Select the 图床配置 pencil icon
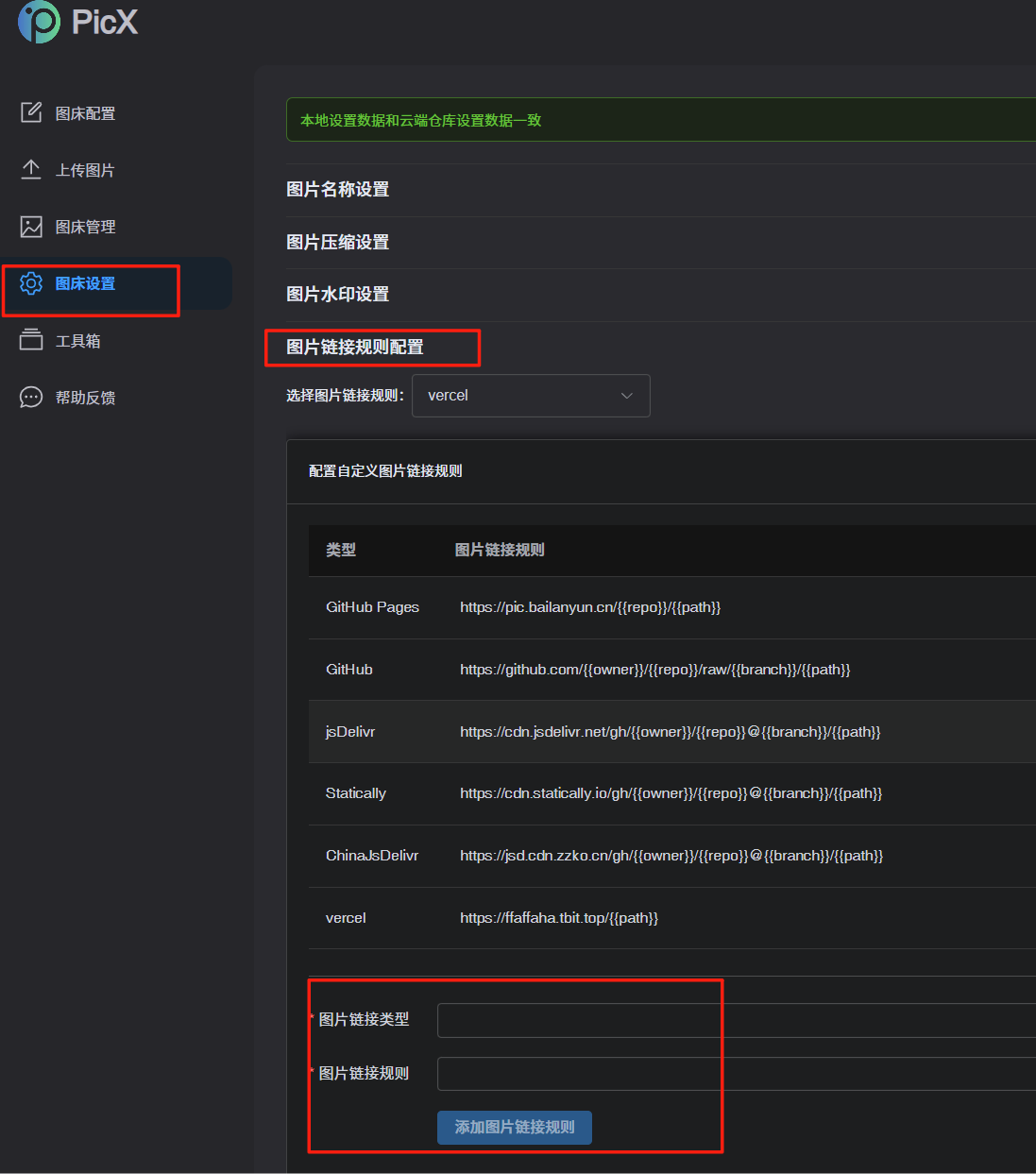Screen dimensions: 1036x1174 [31, 111]
